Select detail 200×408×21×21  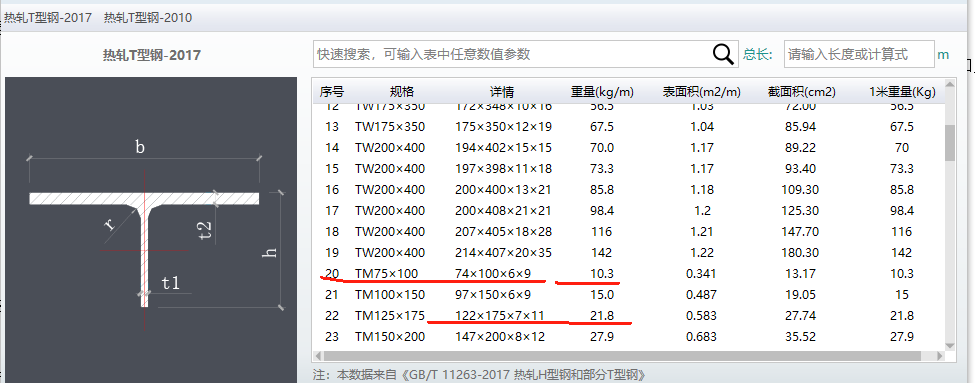coord(502,211)
